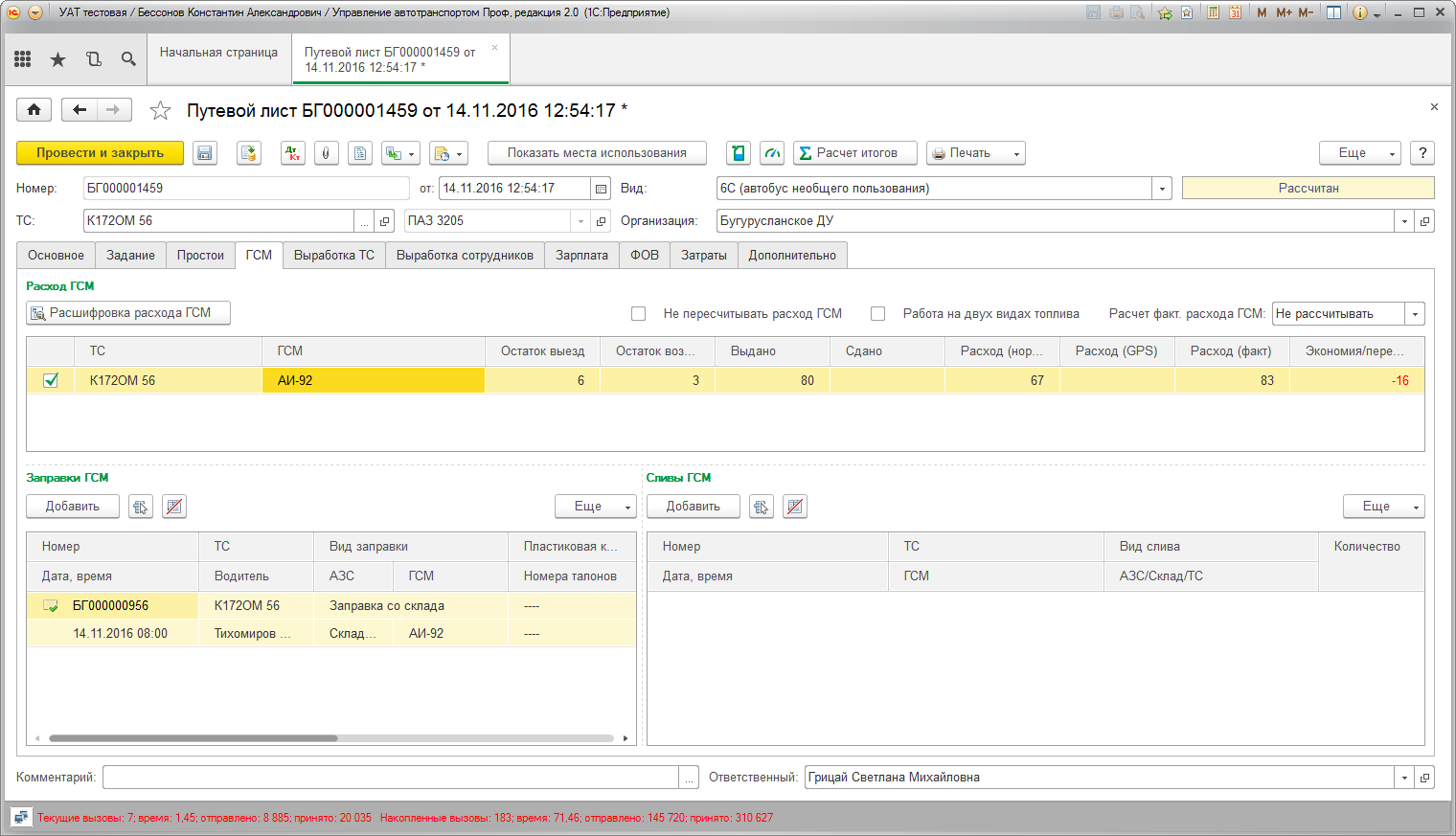Save the document with the diskette icon
The image size is (1456, 836).
click(204, 153)
